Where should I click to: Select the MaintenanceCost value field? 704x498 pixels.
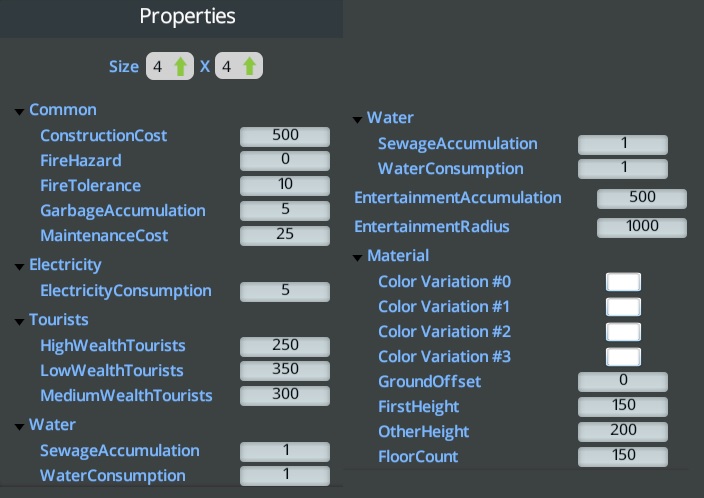click(x=285, y=236)
